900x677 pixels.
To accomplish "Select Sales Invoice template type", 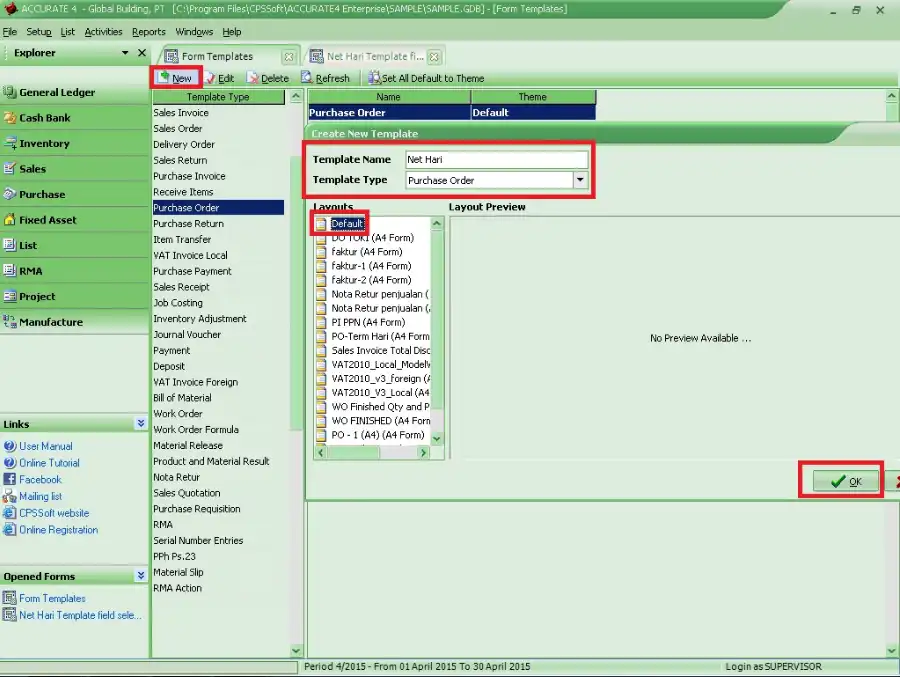I will 218,113.
